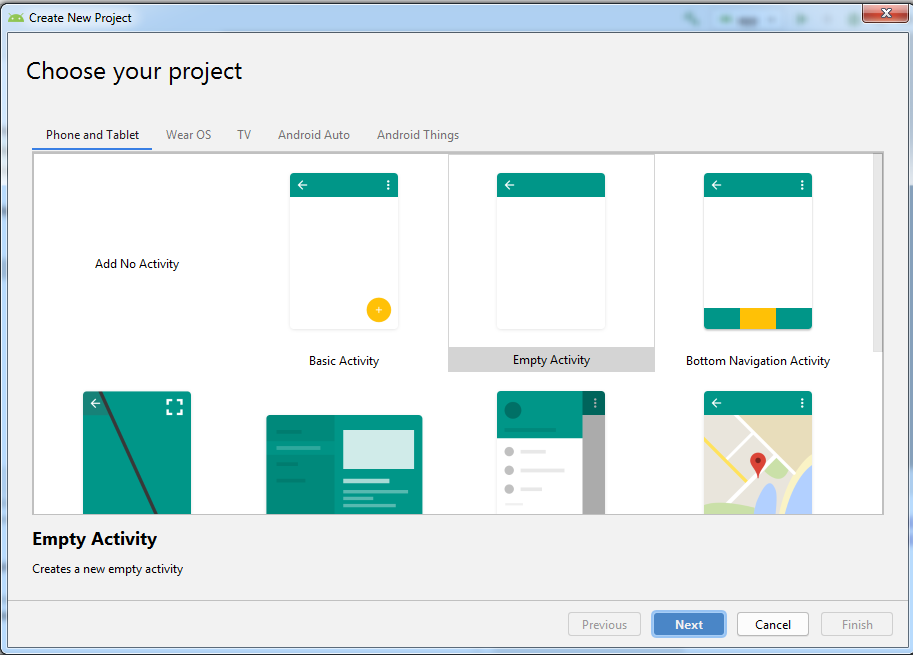Pick the fullscreen activity template thumbnail
This screenshot has height=655, width=913.
coord(137,452)
